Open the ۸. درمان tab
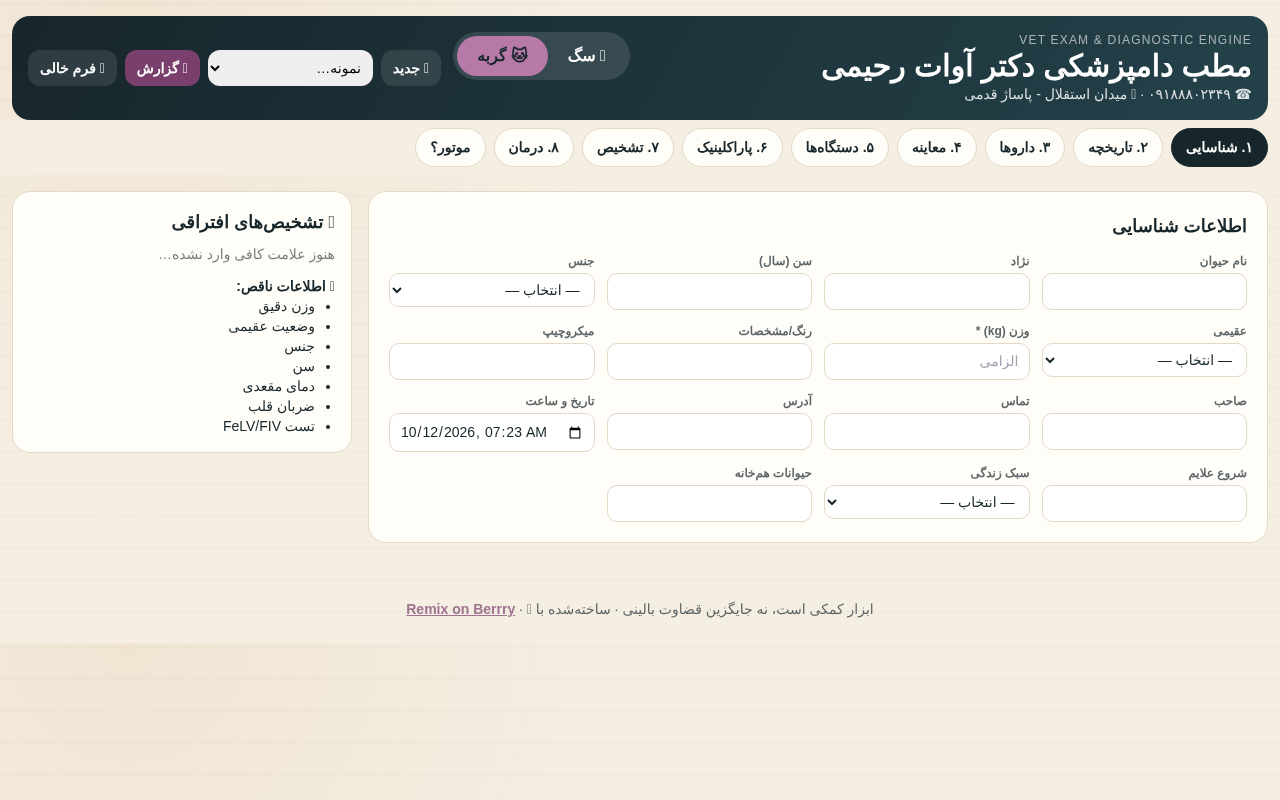The width and height of the screenshot is (1280, 800). 534,147
